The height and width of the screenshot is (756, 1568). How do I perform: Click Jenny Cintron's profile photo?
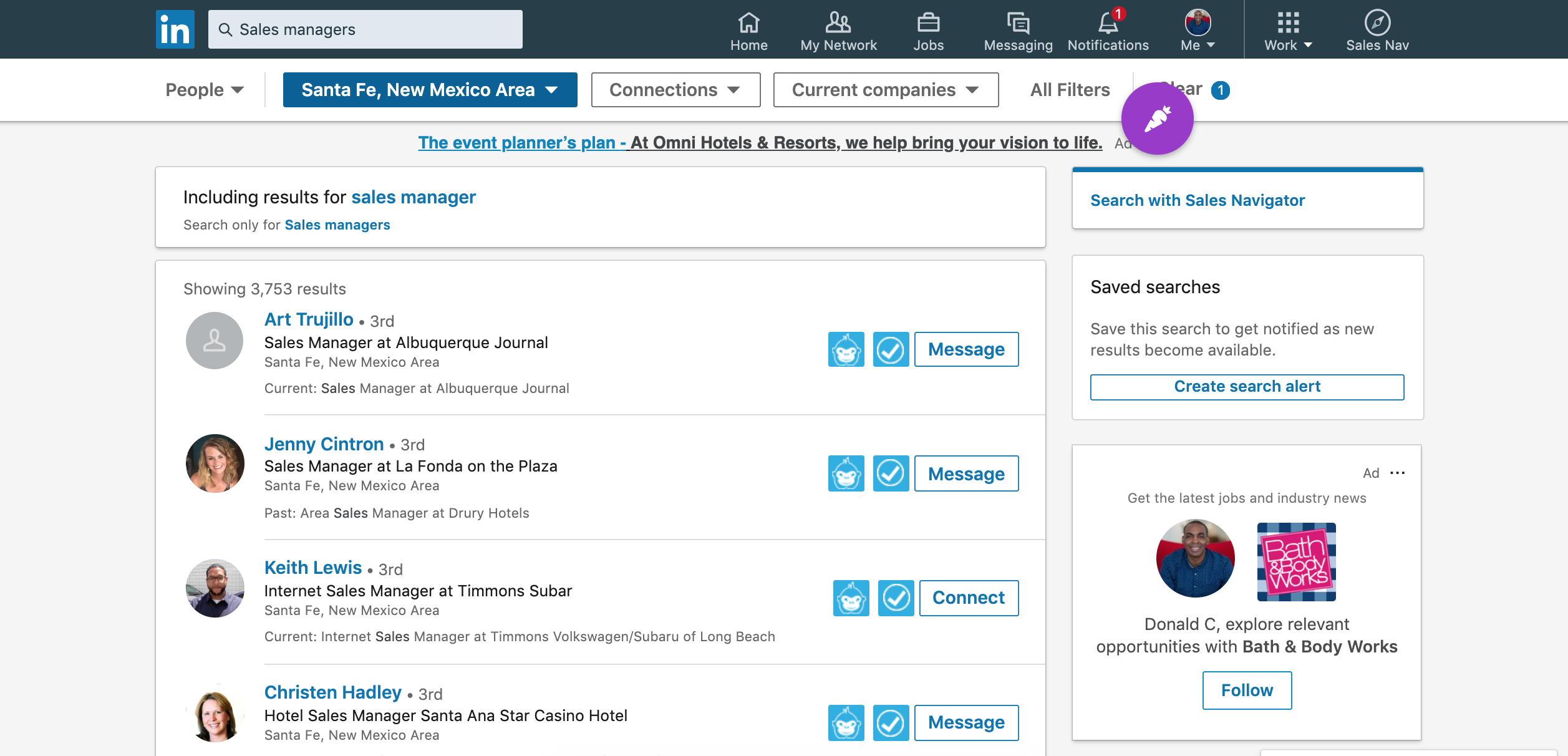215,463
